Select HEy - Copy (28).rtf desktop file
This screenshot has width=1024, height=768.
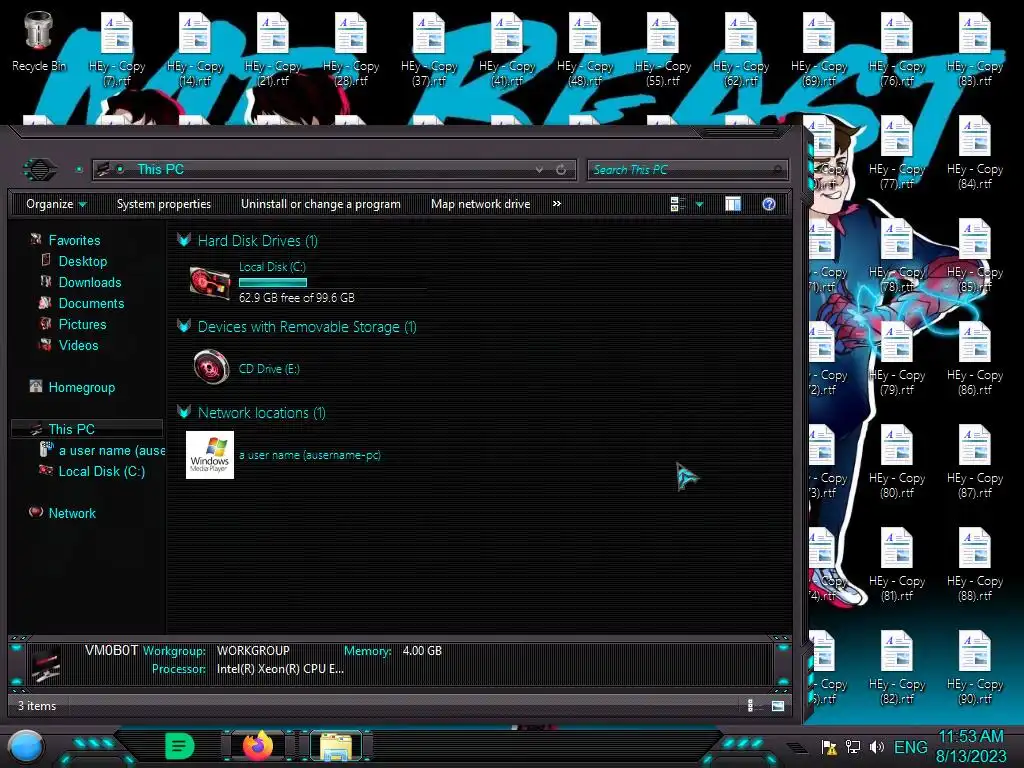click(x=351, y=50)
